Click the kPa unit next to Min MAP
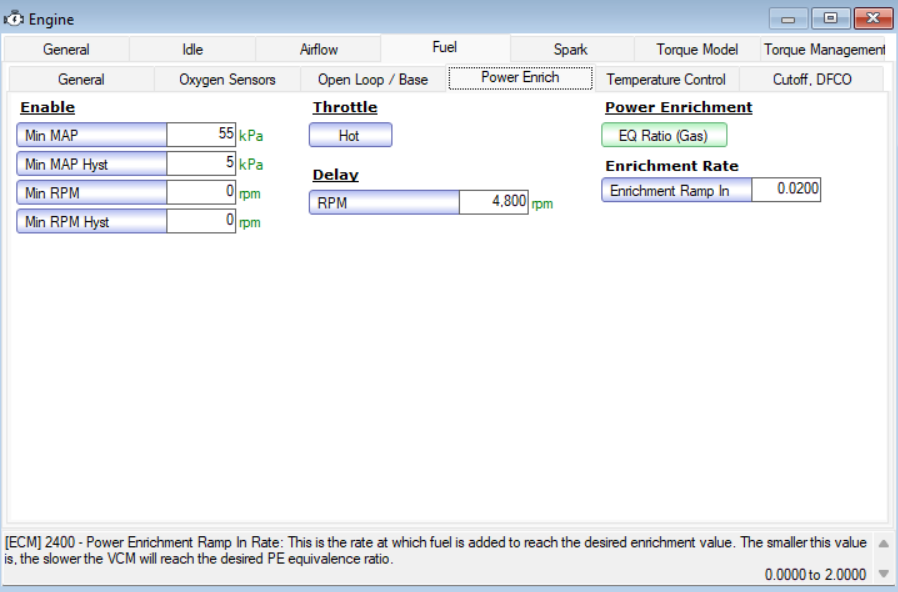Viewport: 898px width, 592px height. pyautogui.click(x=251, y=136)
